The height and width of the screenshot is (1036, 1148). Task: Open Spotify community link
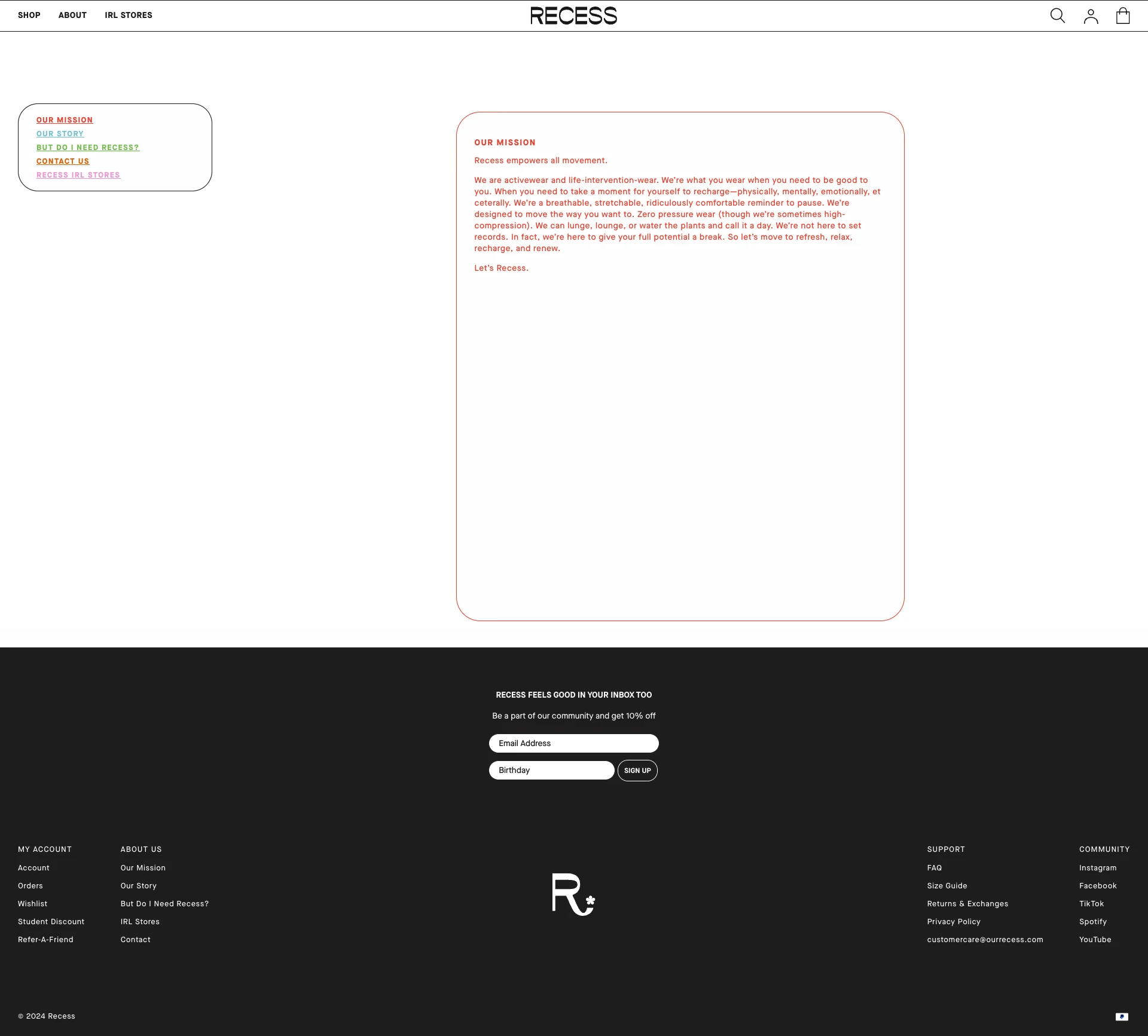point(1093,922)
